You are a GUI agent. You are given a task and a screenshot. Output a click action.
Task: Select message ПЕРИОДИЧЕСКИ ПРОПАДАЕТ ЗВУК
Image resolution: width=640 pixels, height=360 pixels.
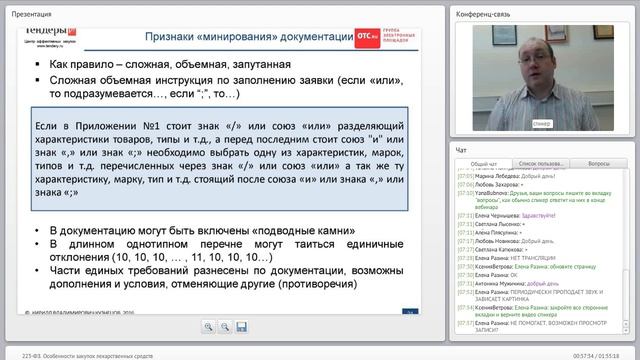click(531, 296)
